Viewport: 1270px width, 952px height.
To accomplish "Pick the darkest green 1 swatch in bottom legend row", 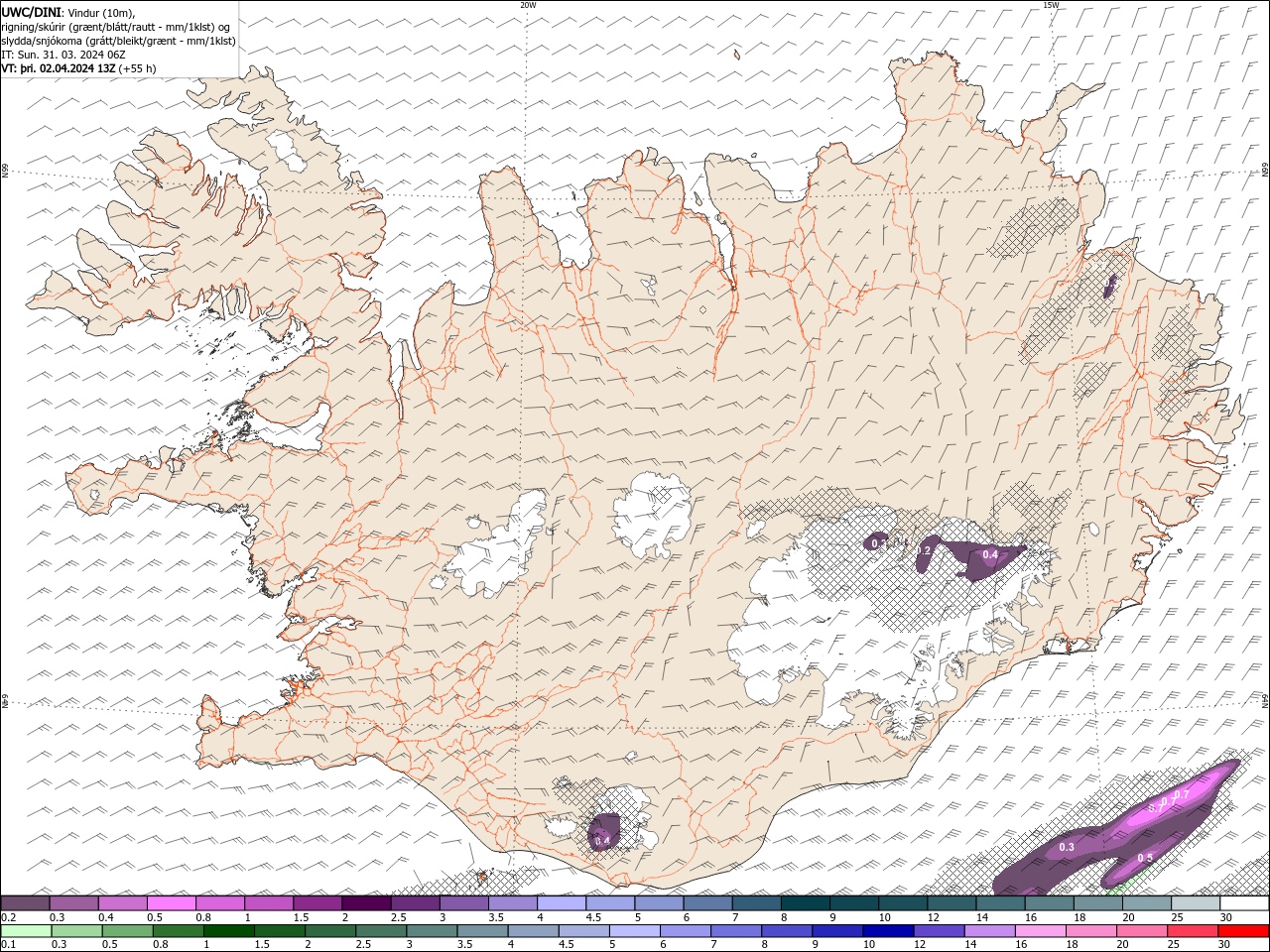I will tap(229, 931).
